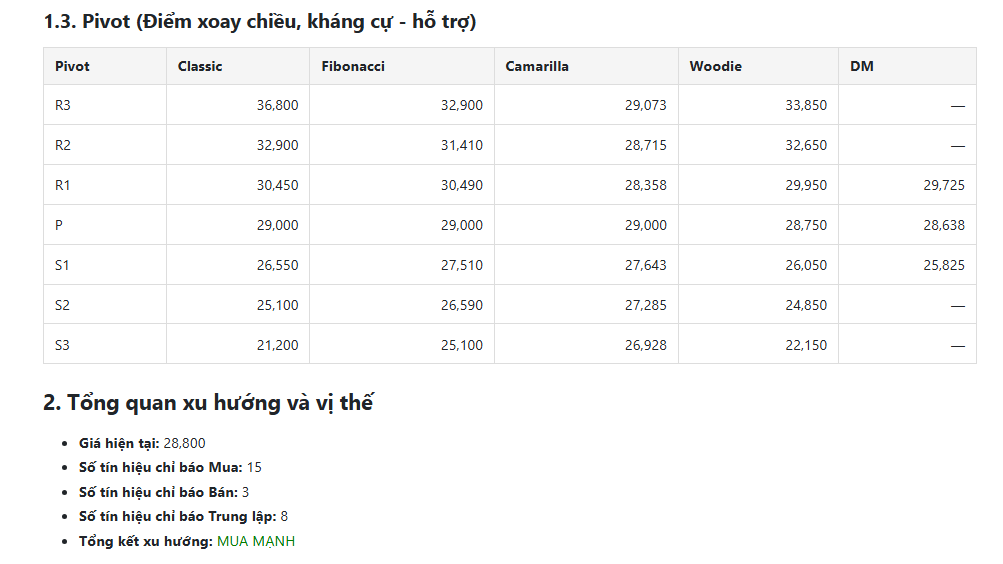1003x564 pixels.
Task: Click Classic R3 value 36,800
Action: point(277,105)
